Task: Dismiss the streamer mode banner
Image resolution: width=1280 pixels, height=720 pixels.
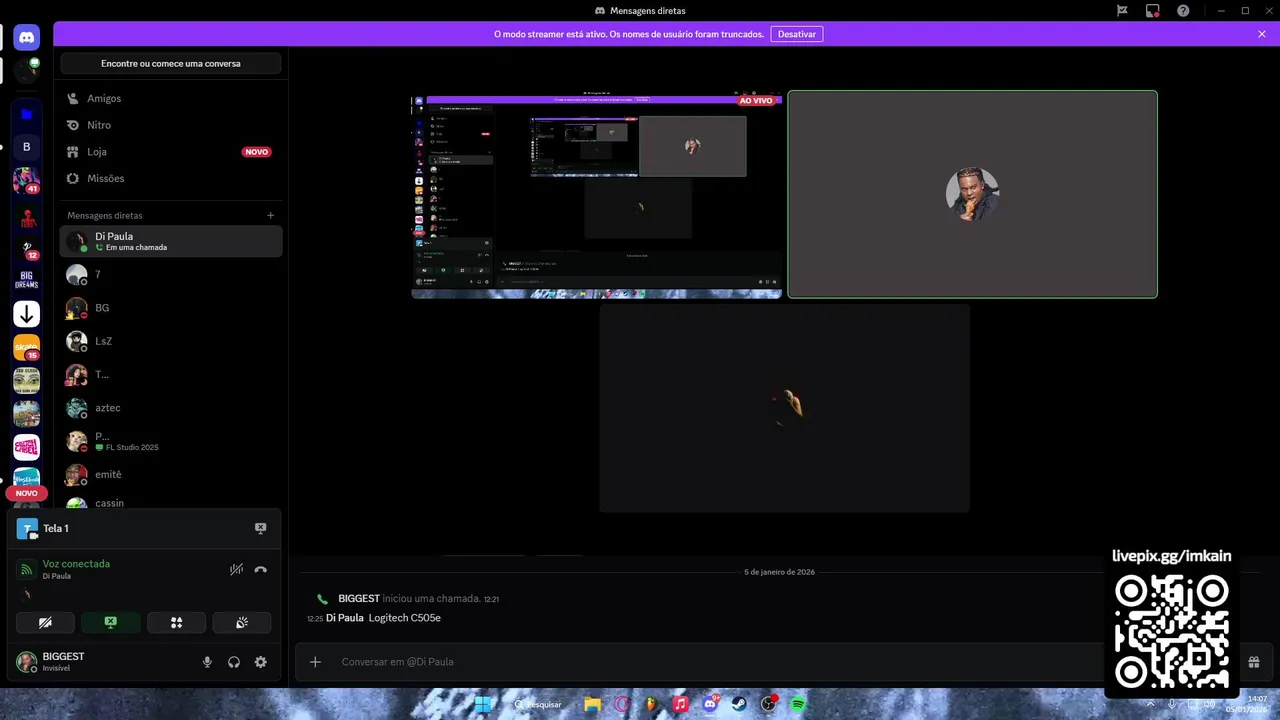Action: (x=1262, y=34)
